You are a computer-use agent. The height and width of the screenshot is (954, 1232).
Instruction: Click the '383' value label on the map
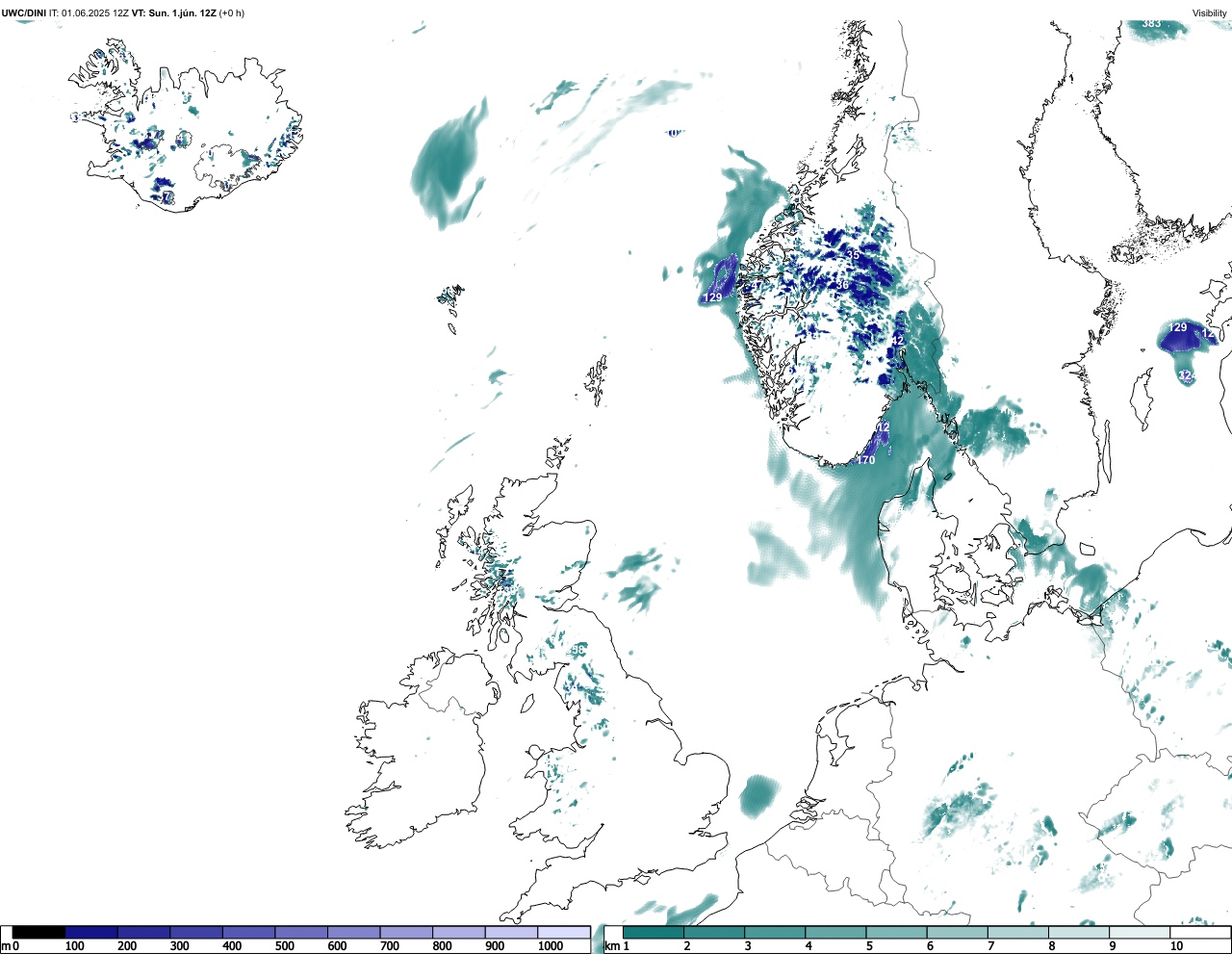(1151, 23)
